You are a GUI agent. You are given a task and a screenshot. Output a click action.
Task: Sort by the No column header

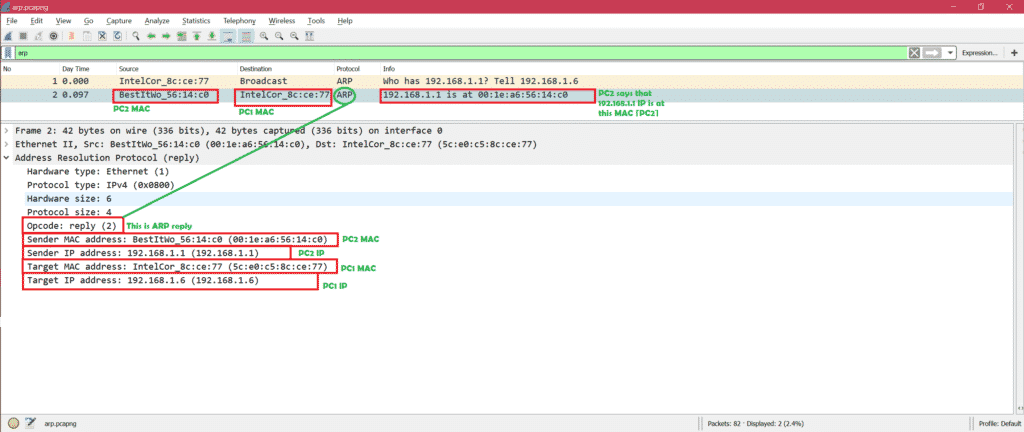click(29, 69)
